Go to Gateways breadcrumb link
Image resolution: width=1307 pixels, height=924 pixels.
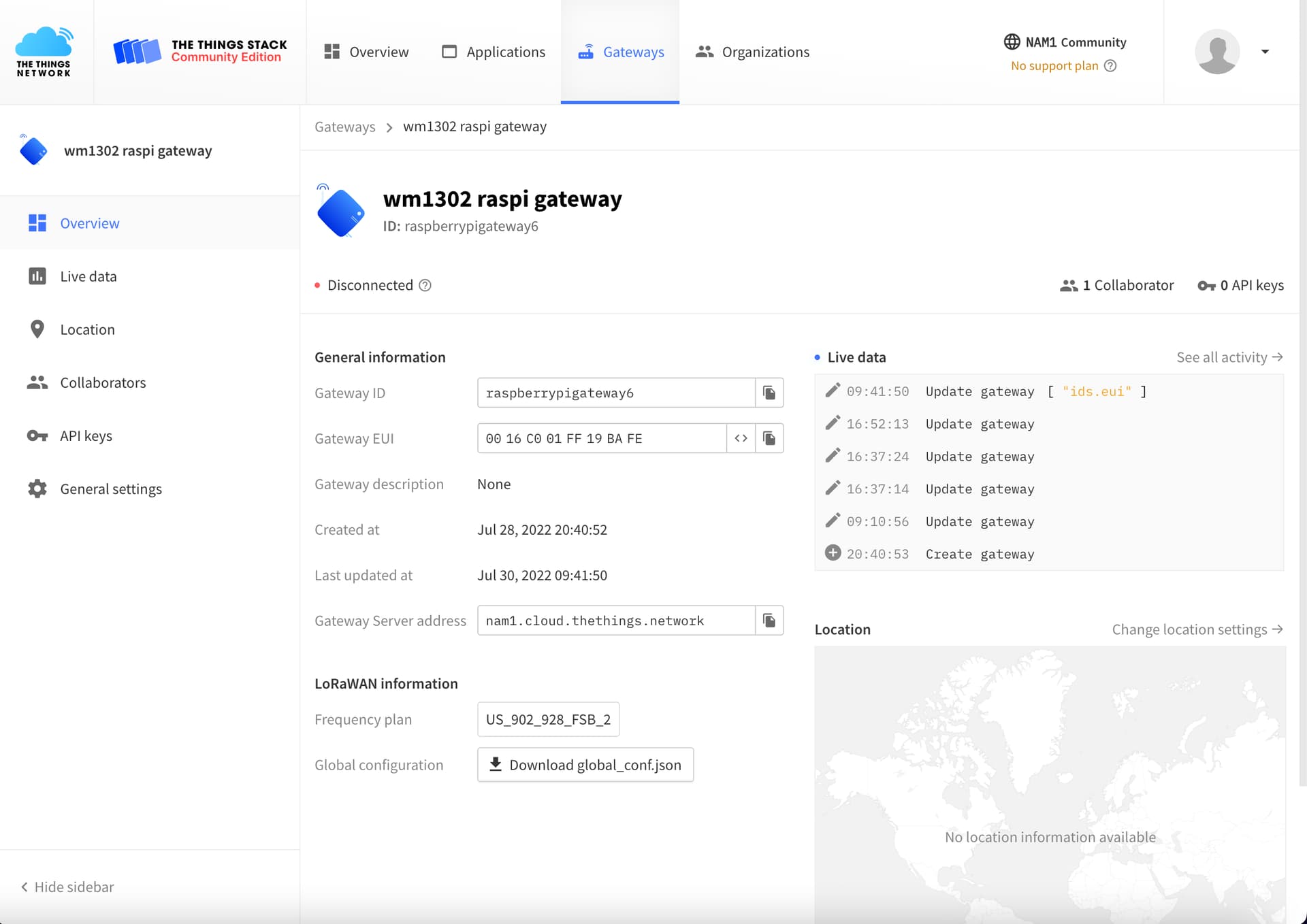(344, 127)
